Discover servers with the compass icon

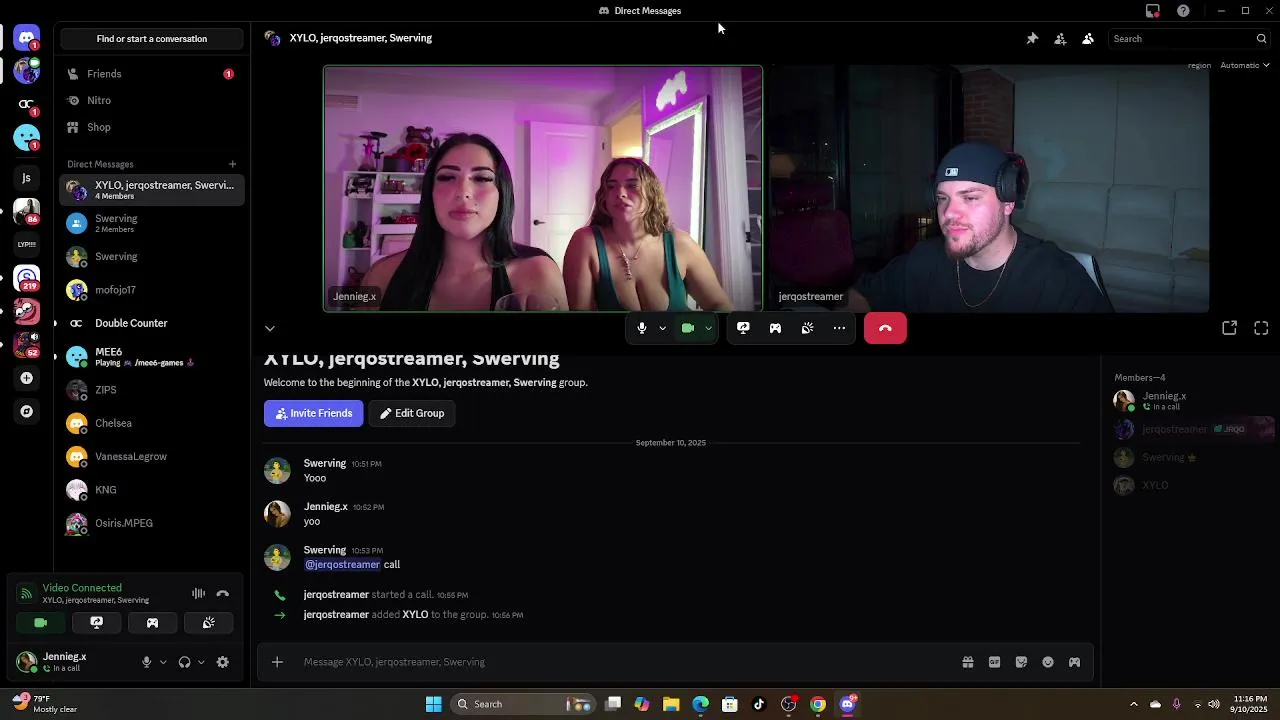(27, 411)
